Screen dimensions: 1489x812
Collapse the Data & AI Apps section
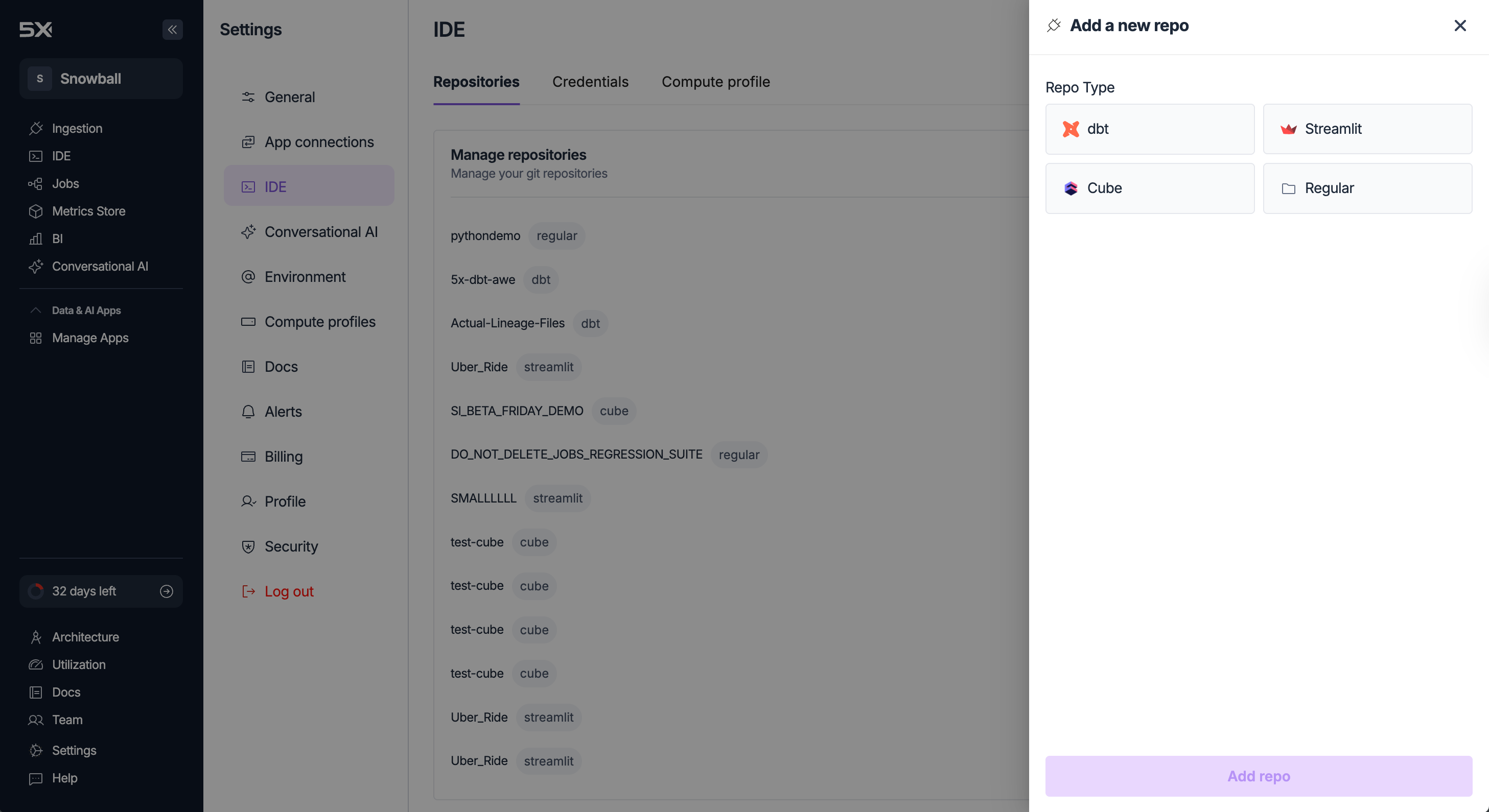(x=36, y=310)
